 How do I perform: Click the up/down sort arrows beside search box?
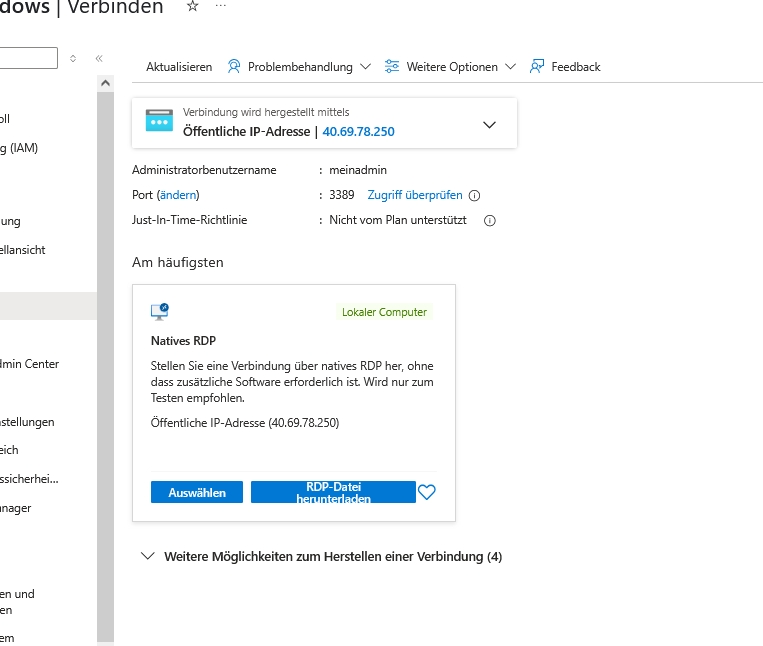73,59
